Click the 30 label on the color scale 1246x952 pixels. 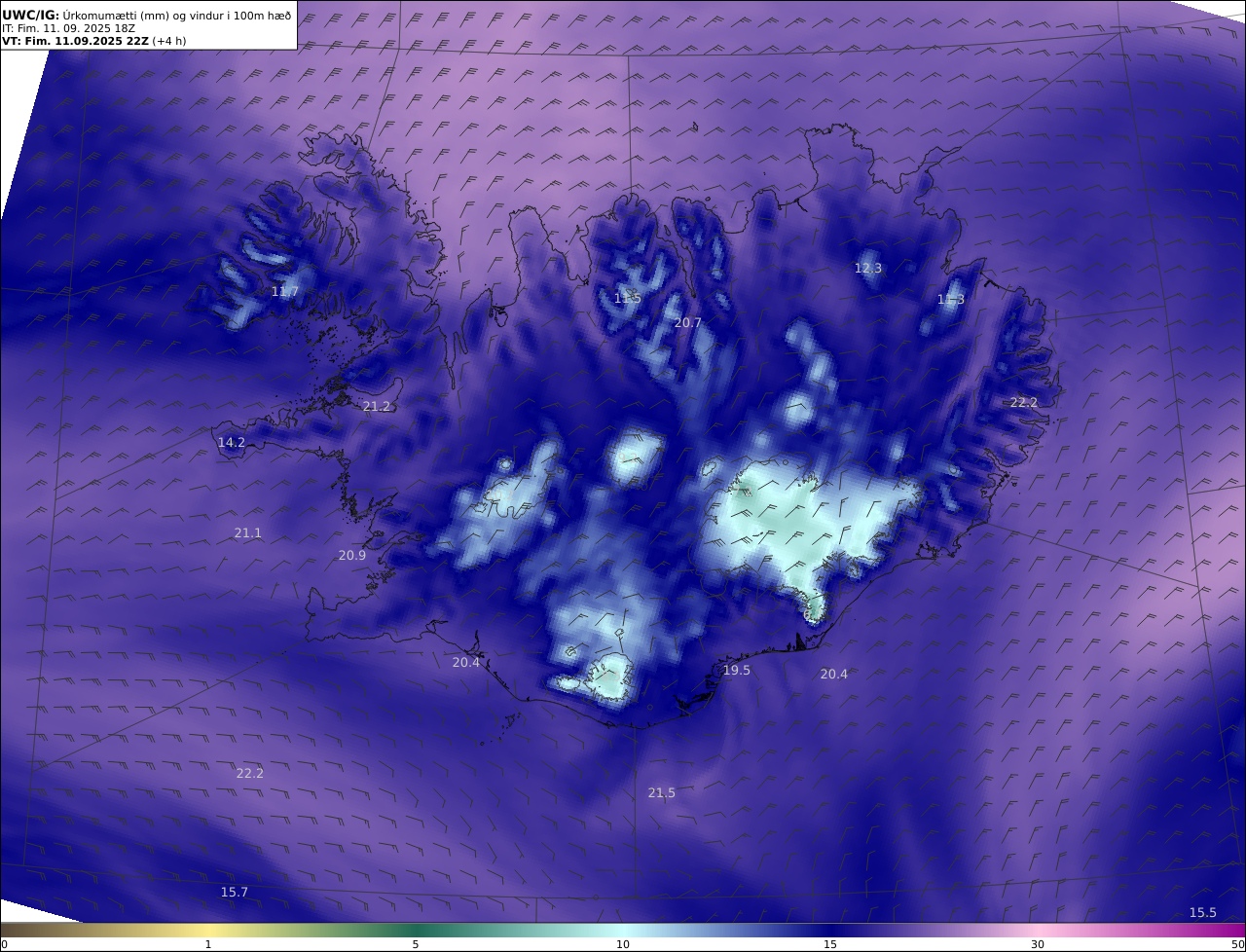pyautogui.click(x=1038, y=944)
